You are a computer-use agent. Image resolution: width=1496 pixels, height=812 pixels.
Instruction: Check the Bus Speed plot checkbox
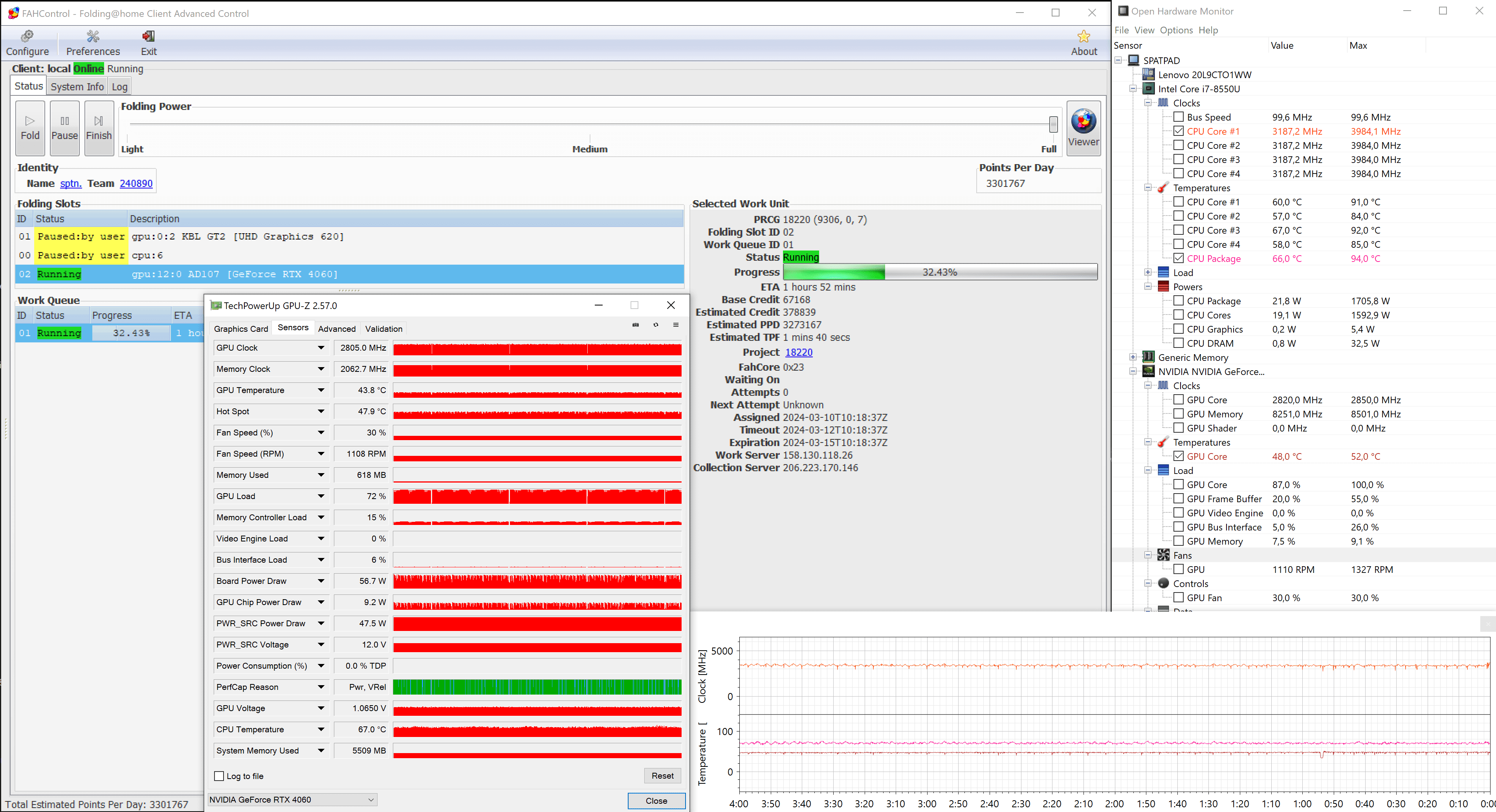[1178, 117]
